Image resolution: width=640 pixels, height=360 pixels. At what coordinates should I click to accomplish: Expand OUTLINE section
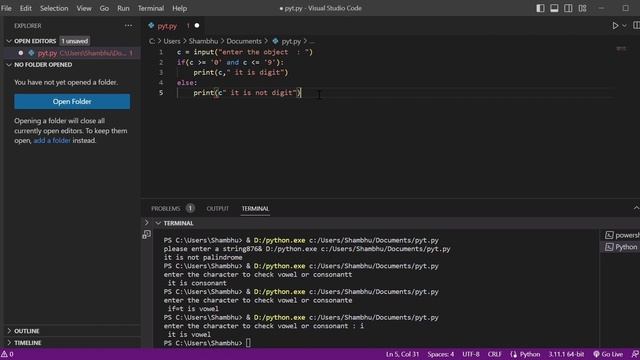click(9, 331)
